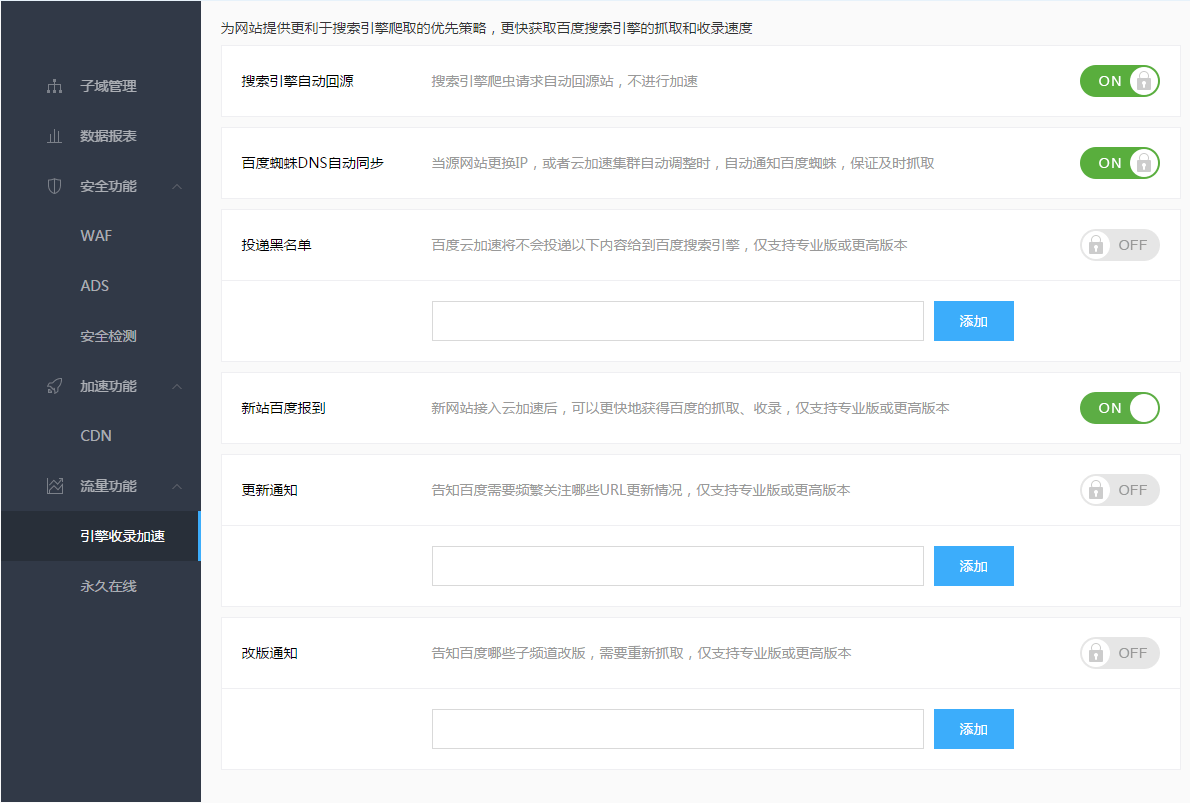Image resolution: width=1190 pixels, height=803 pixels.
Task: Click 添加 button under 改版通知
Action: pos(974,729)
